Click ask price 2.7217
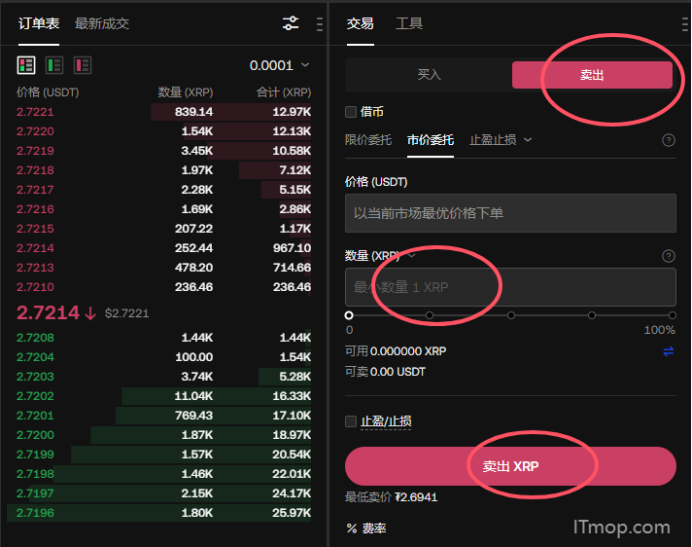This screenshot has height=547, width=692. (x=35, y=190)
